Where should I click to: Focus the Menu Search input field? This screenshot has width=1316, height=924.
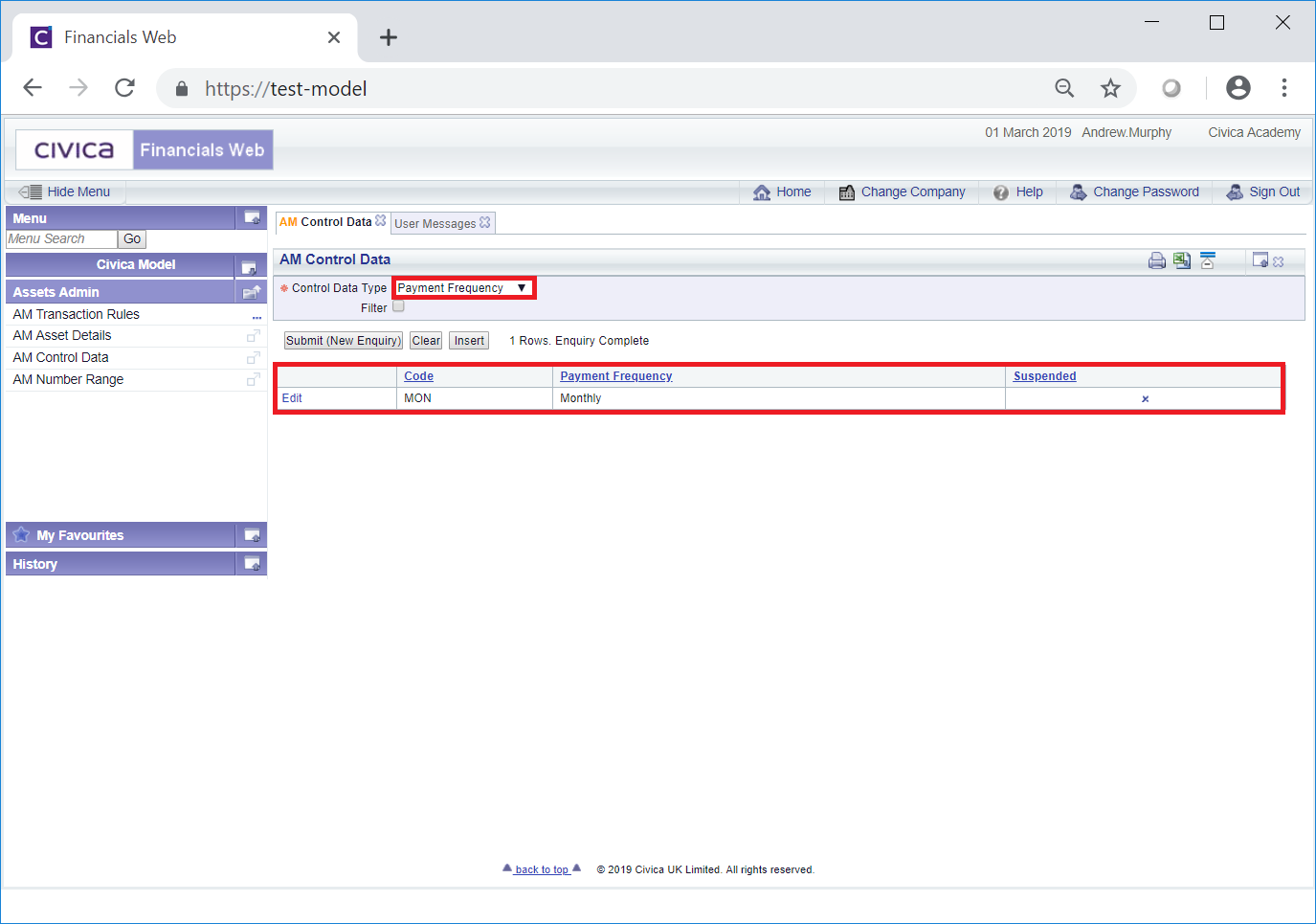[x=61, y=239]
